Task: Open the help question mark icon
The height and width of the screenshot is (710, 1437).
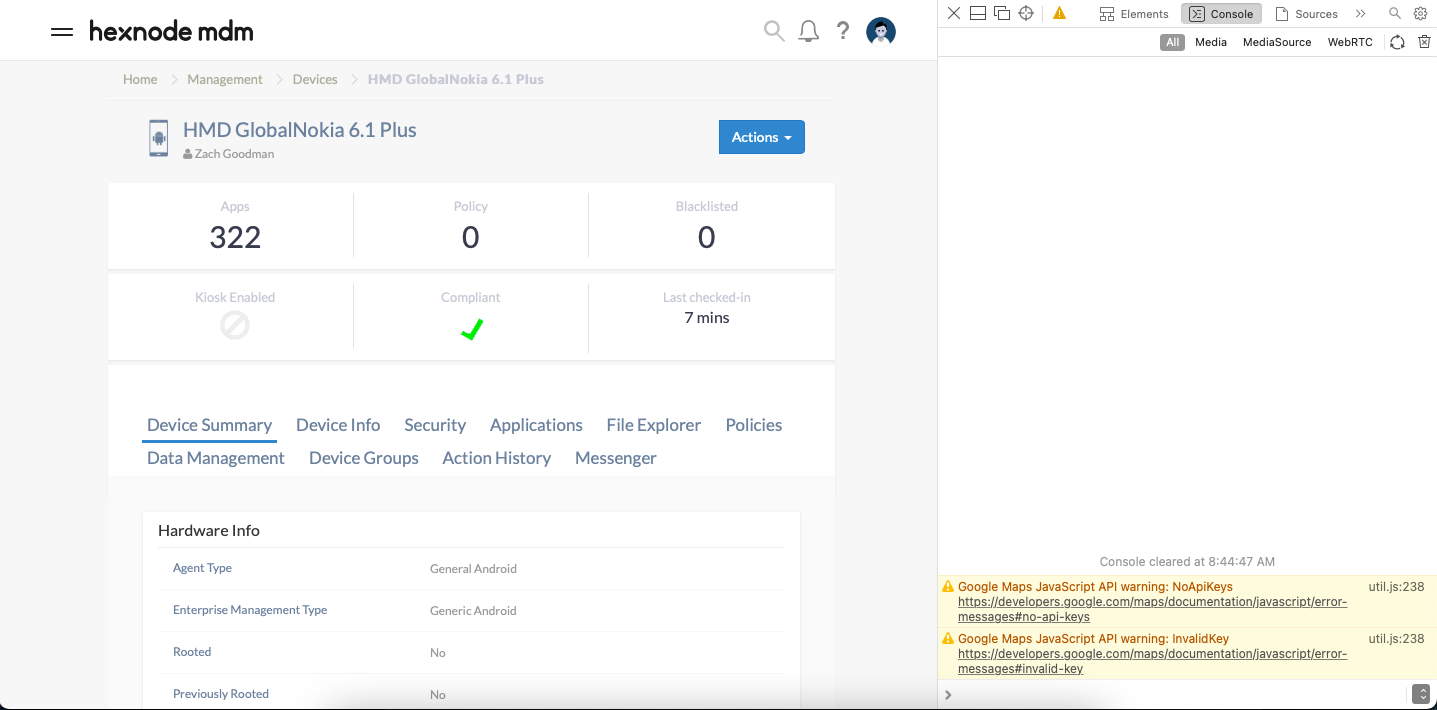Action: (843, 31)
